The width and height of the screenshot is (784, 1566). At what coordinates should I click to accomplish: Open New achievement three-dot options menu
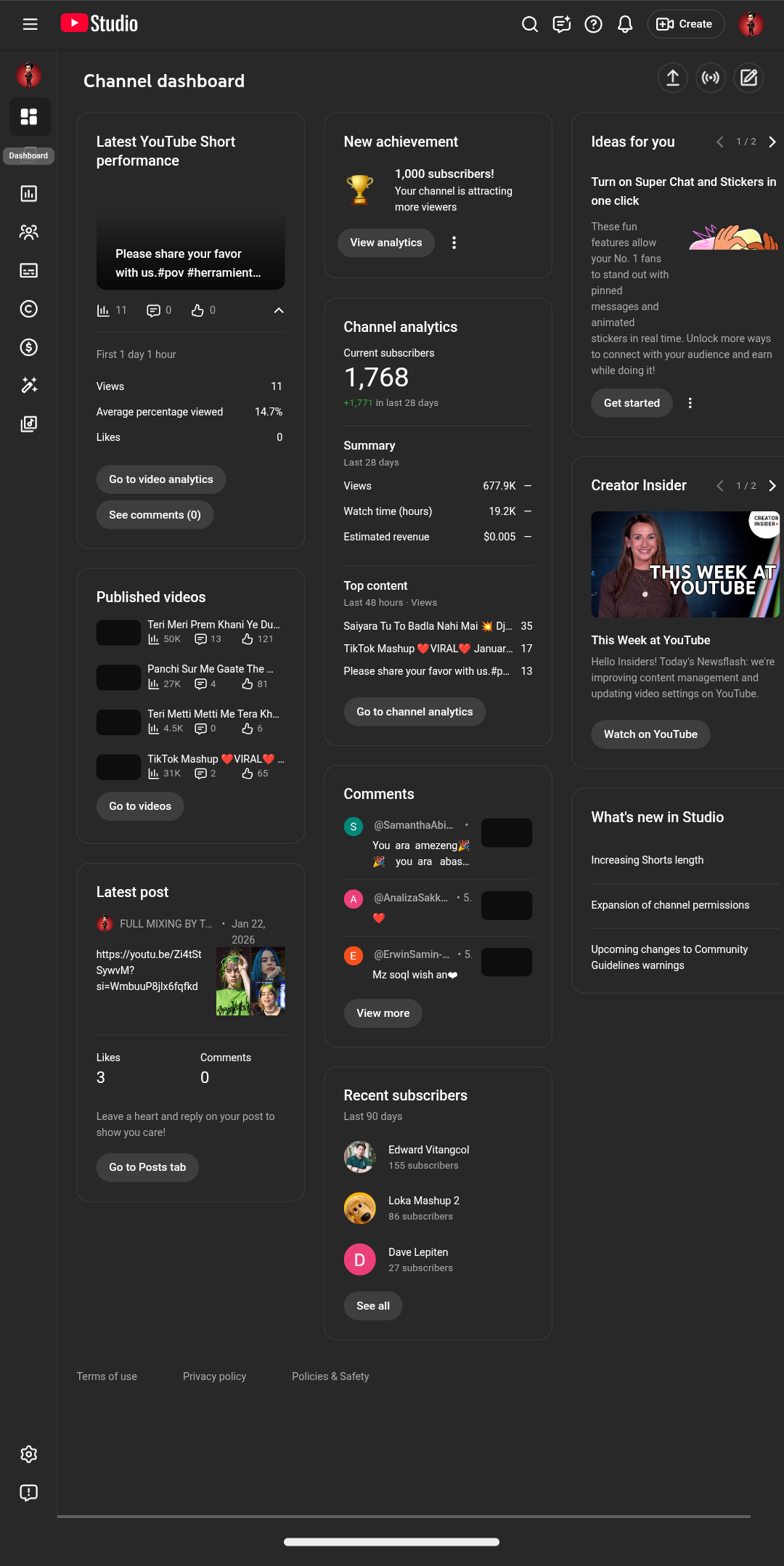(x=454, y=243)
